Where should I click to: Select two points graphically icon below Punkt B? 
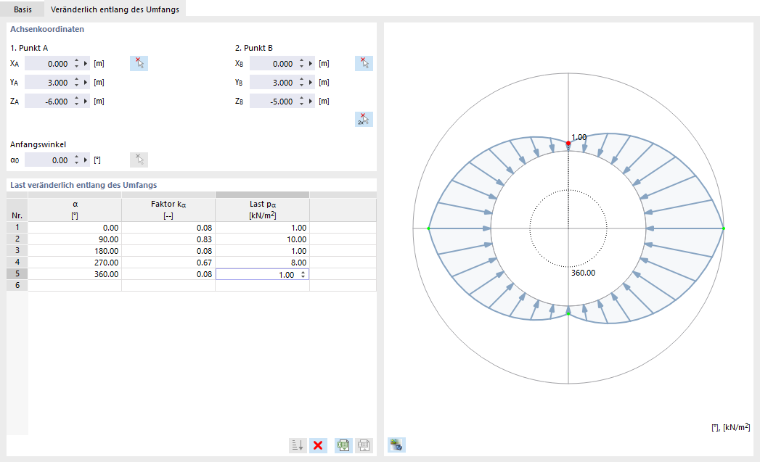click(x=364, y=119)
